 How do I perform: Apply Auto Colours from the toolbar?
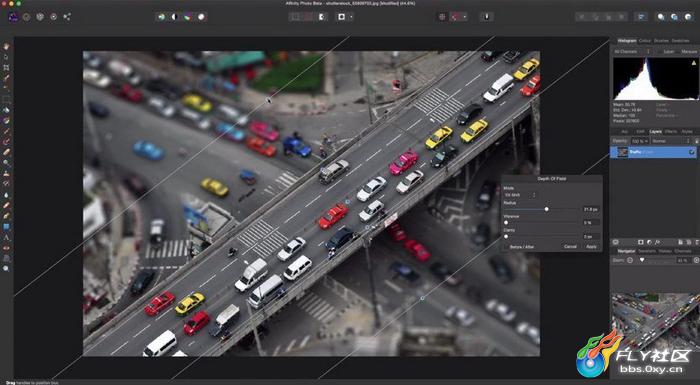pos(188,17)
